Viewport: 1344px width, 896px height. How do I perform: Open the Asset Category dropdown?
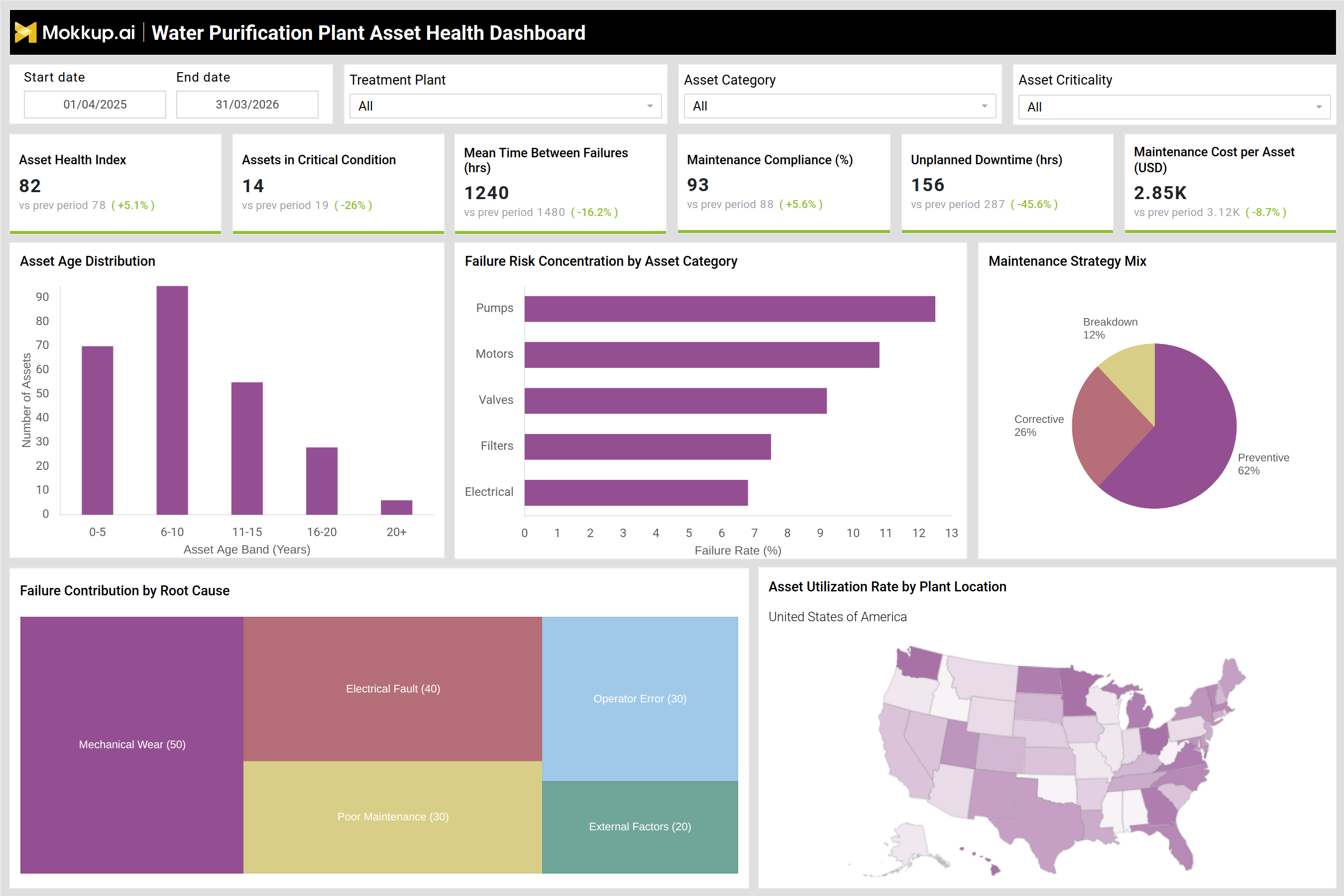(x=839, y=107)
